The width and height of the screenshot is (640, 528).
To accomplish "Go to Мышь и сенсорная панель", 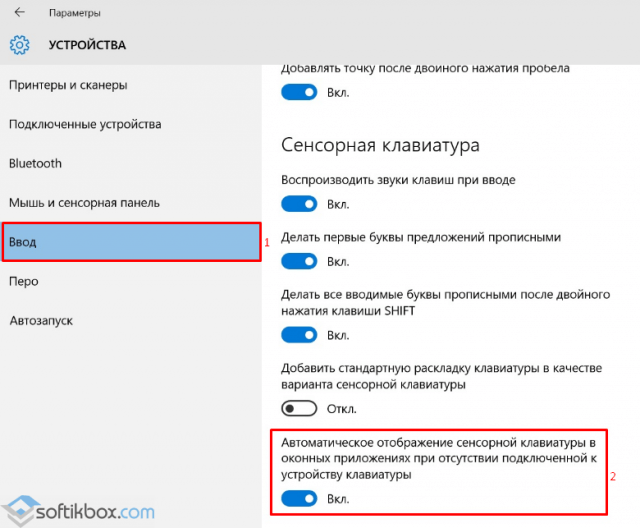I will pyautogui.click(x=84, y=203).
